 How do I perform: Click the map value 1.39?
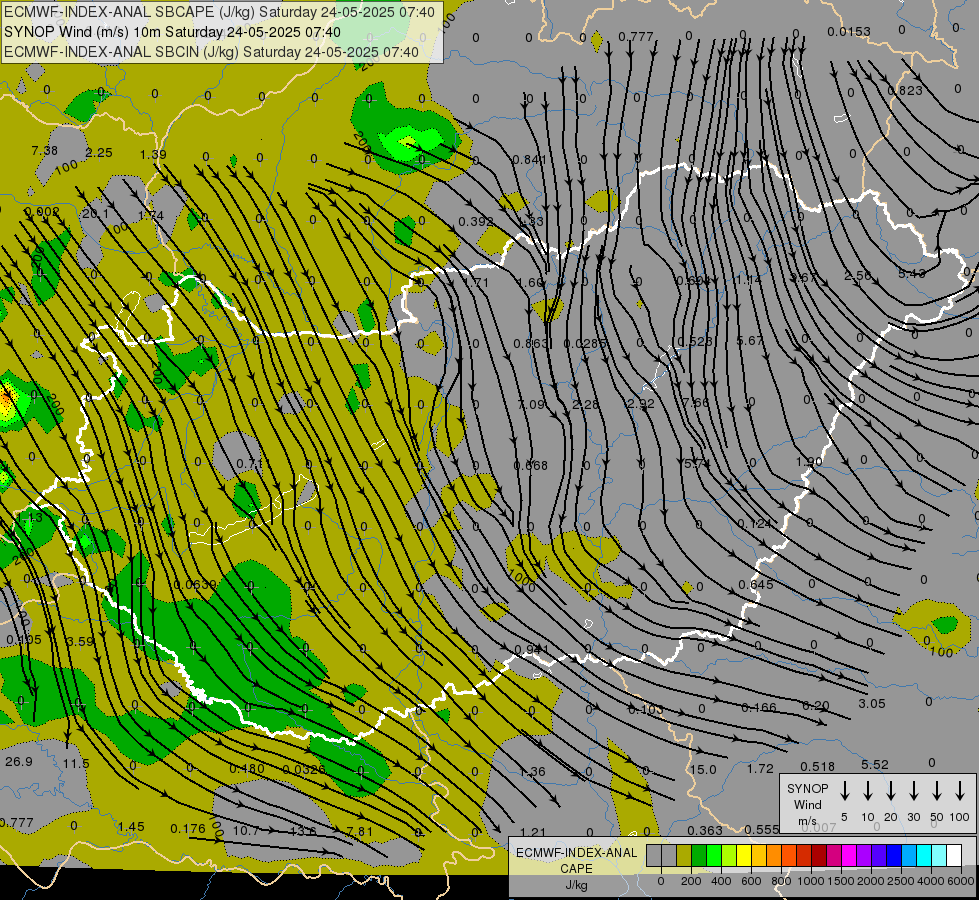click(153, 154)
